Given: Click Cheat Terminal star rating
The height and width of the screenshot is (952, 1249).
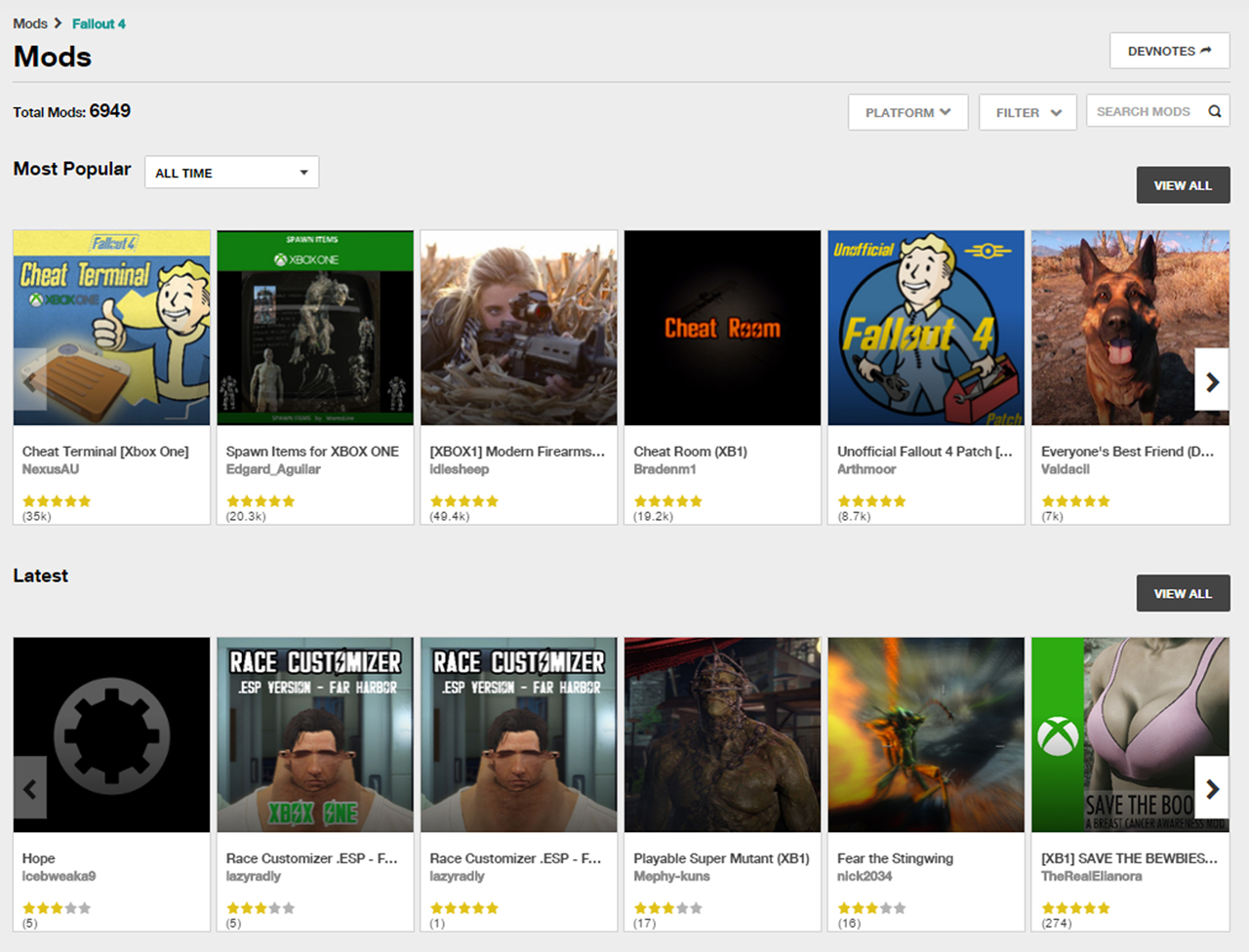Looking at the screenshot, I should point(57,501).
